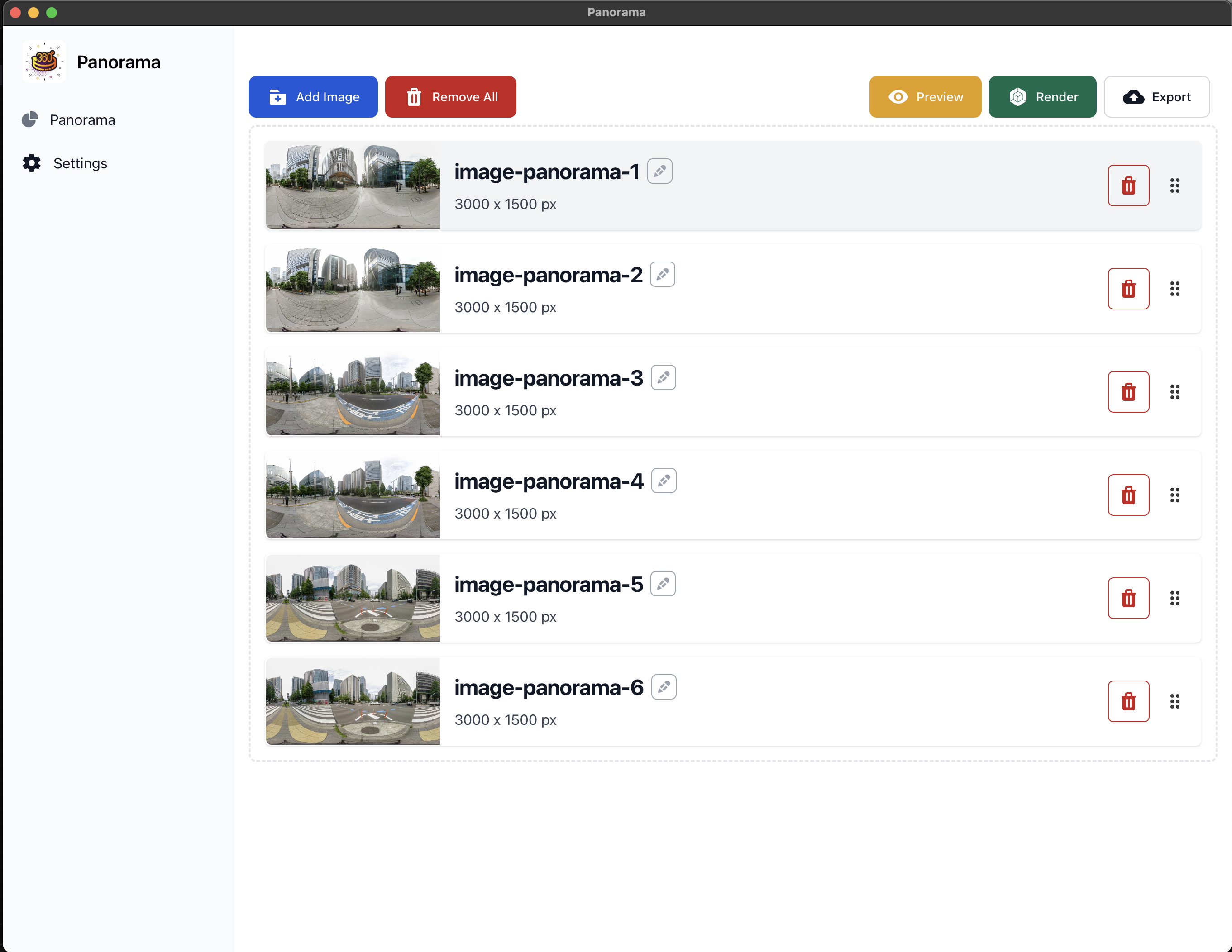The height and width of the screenshot is (952, 1232).
Task: Open Settings from the sidebar
Action: point(80,163)
